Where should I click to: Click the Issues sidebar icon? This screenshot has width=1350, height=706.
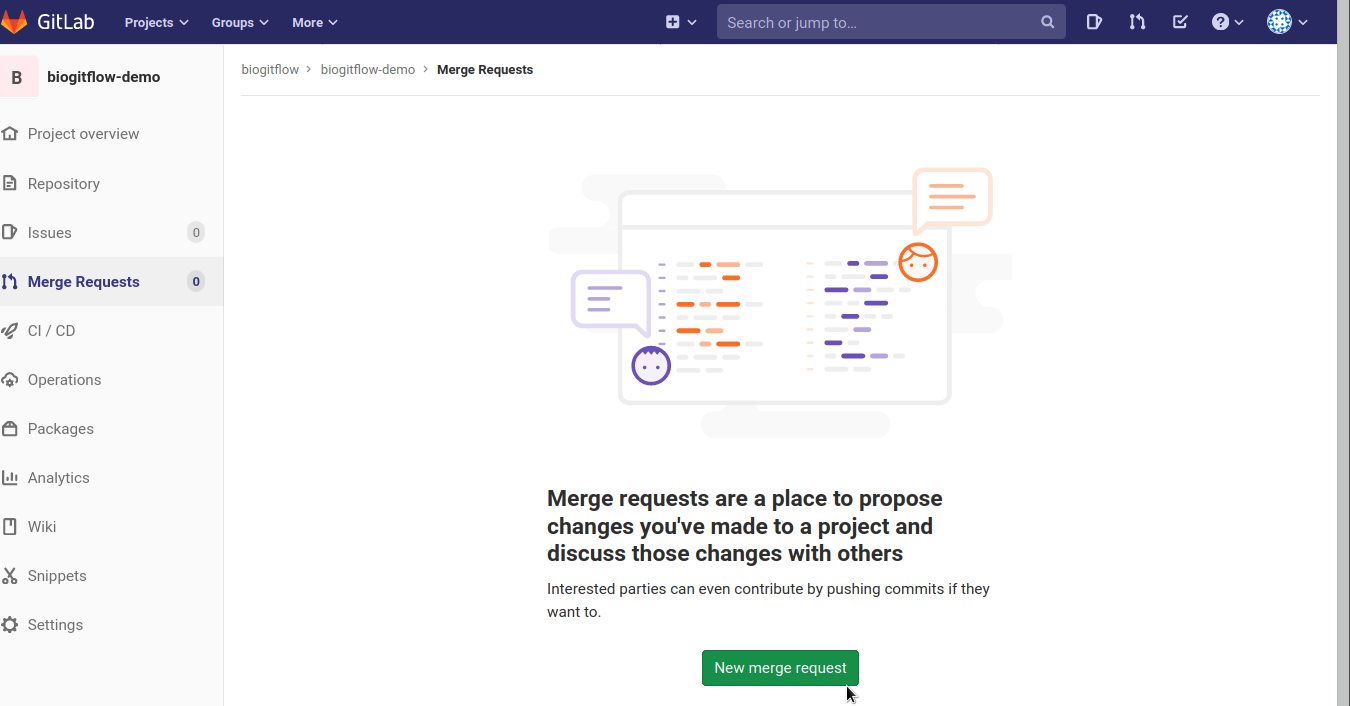tap(10, 232)
